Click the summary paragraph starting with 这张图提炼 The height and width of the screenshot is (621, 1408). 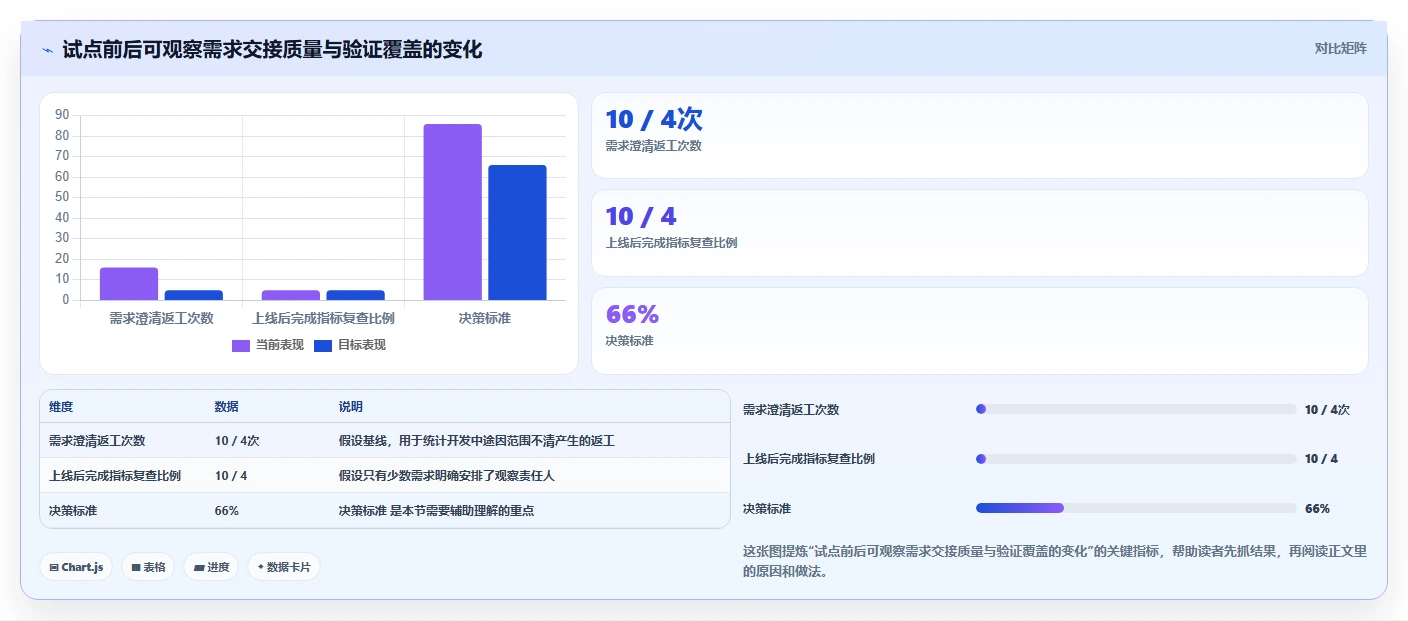click(1055, 562)
